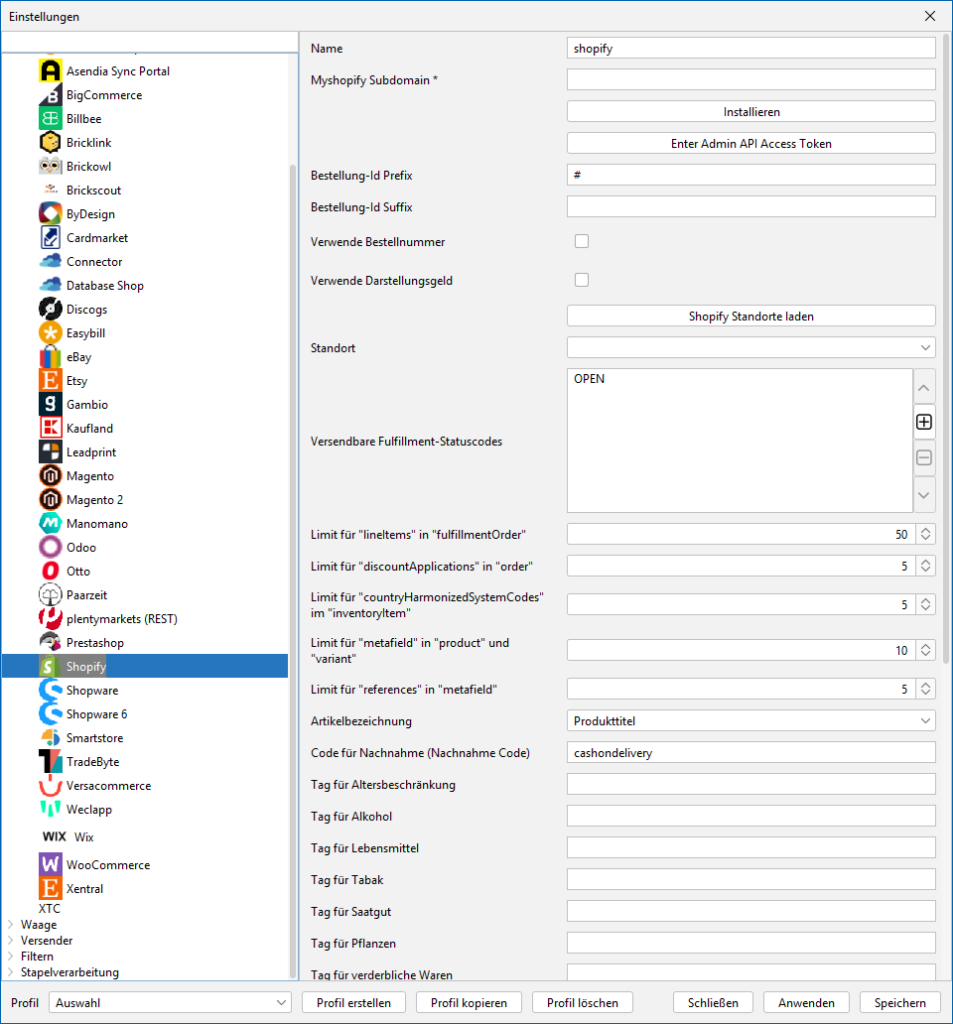Viewport: 953px width, 1024px height.
Task: Click the Magento 2 icon
Action: pyautogui.click(x=50, y=500)
